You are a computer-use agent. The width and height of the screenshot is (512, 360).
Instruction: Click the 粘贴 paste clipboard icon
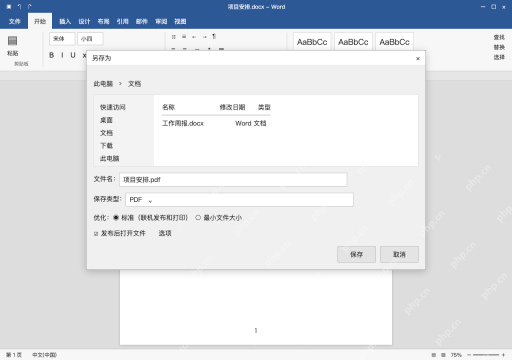click(13, 41)
